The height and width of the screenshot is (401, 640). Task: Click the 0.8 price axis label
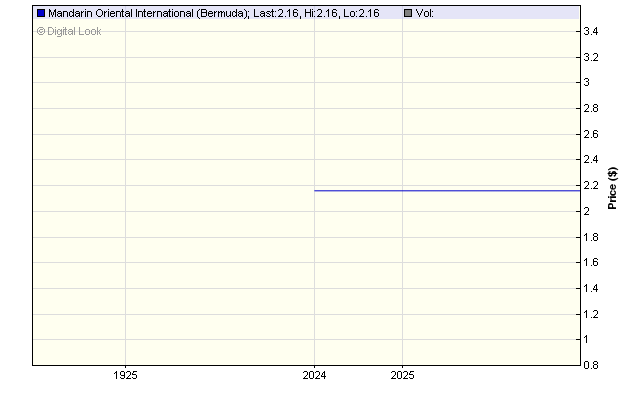(591, 365)
